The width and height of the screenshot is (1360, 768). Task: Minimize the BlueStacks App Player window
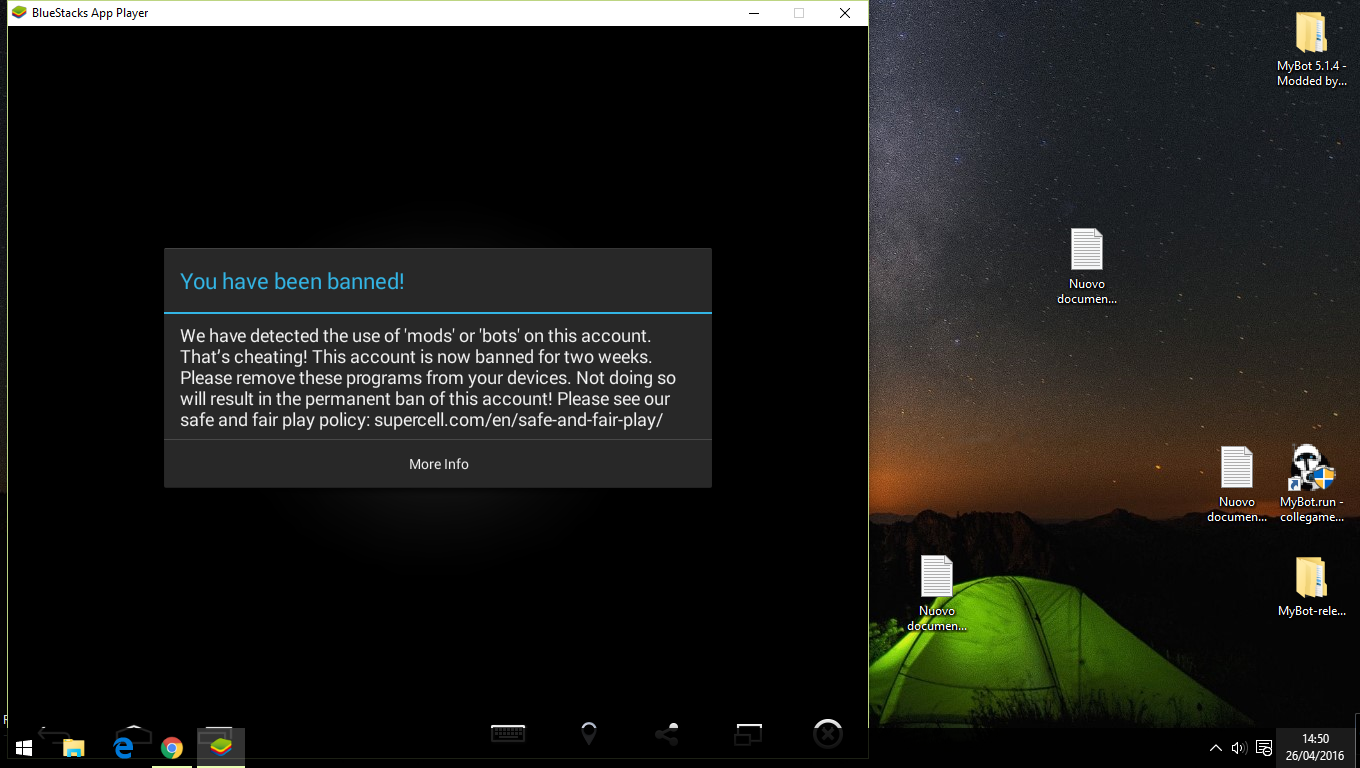tap(752, 13)
